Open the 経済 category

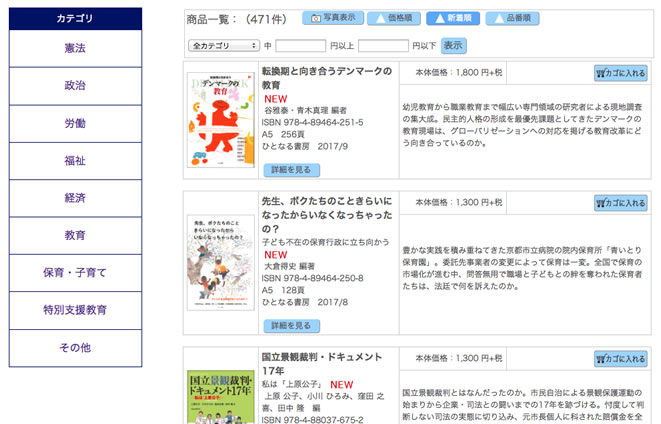coord(75,198)
